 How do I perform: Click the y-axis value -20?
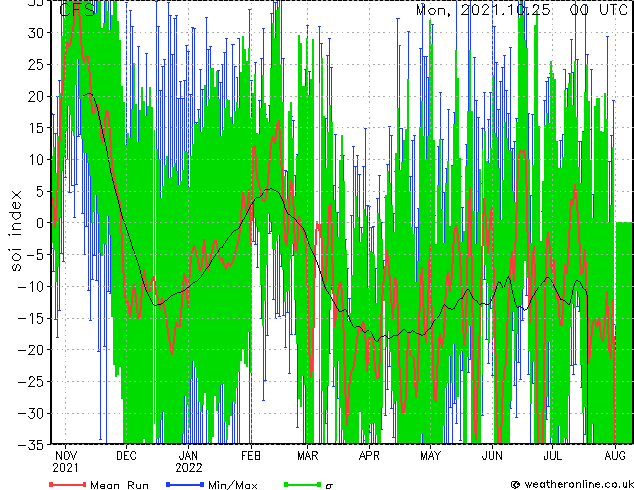(x=31, y=350)
